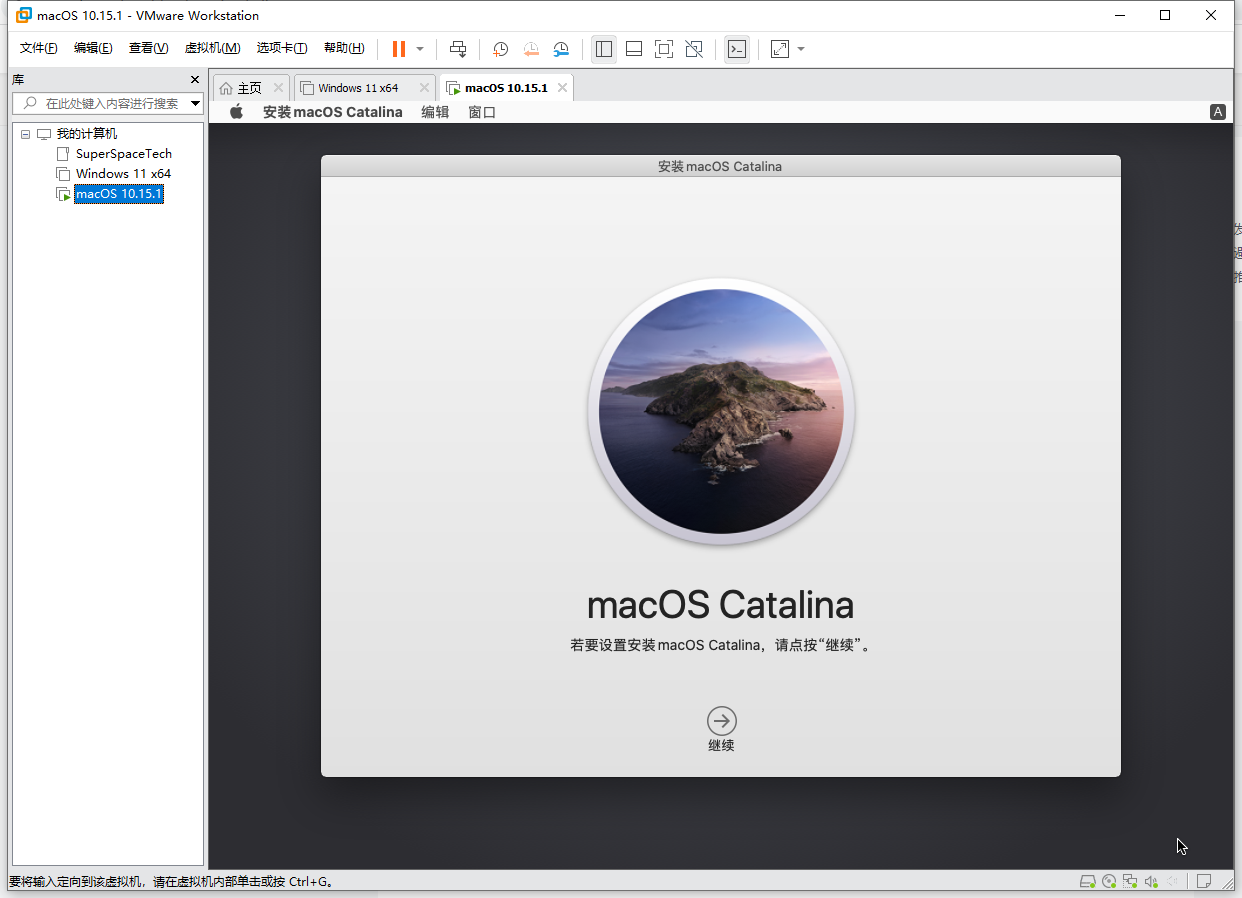Viewport: 1242px width, 898px height.
Task: Open the 选项卡(T) menu
Action: 282,48
